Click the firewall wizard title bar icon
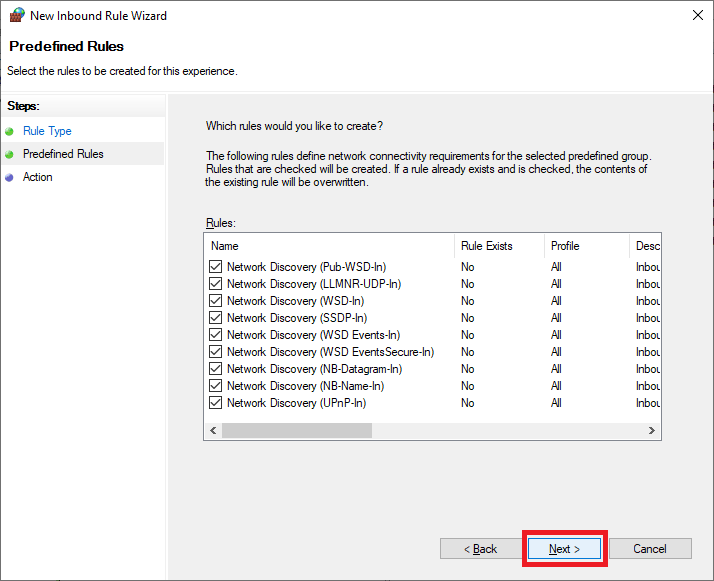 (x=16, y=16)
